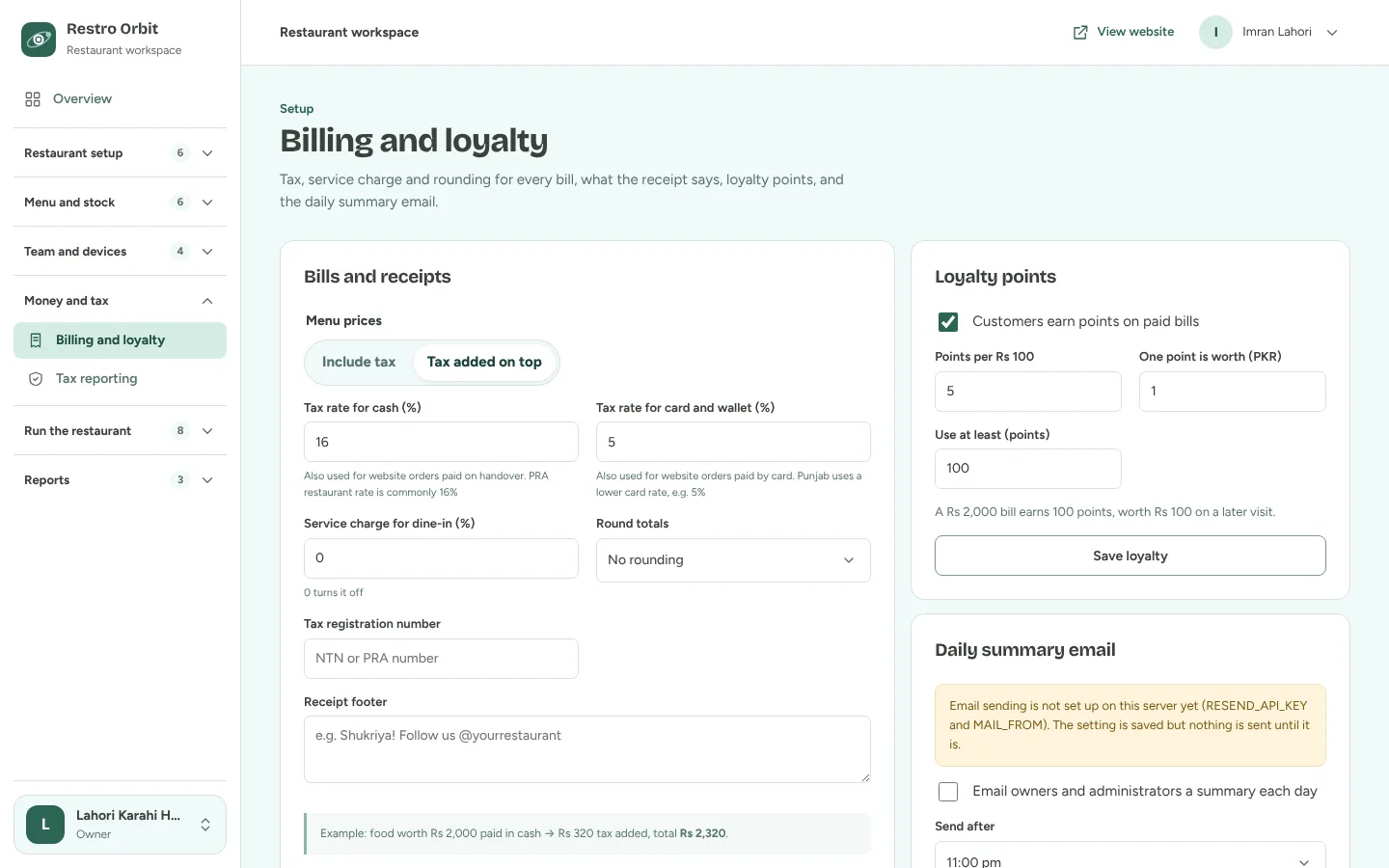The width and height of the screenshot is (1389, 868).
Task: Click the Imran Lahori avatar circle
Action: (1215, 32)
